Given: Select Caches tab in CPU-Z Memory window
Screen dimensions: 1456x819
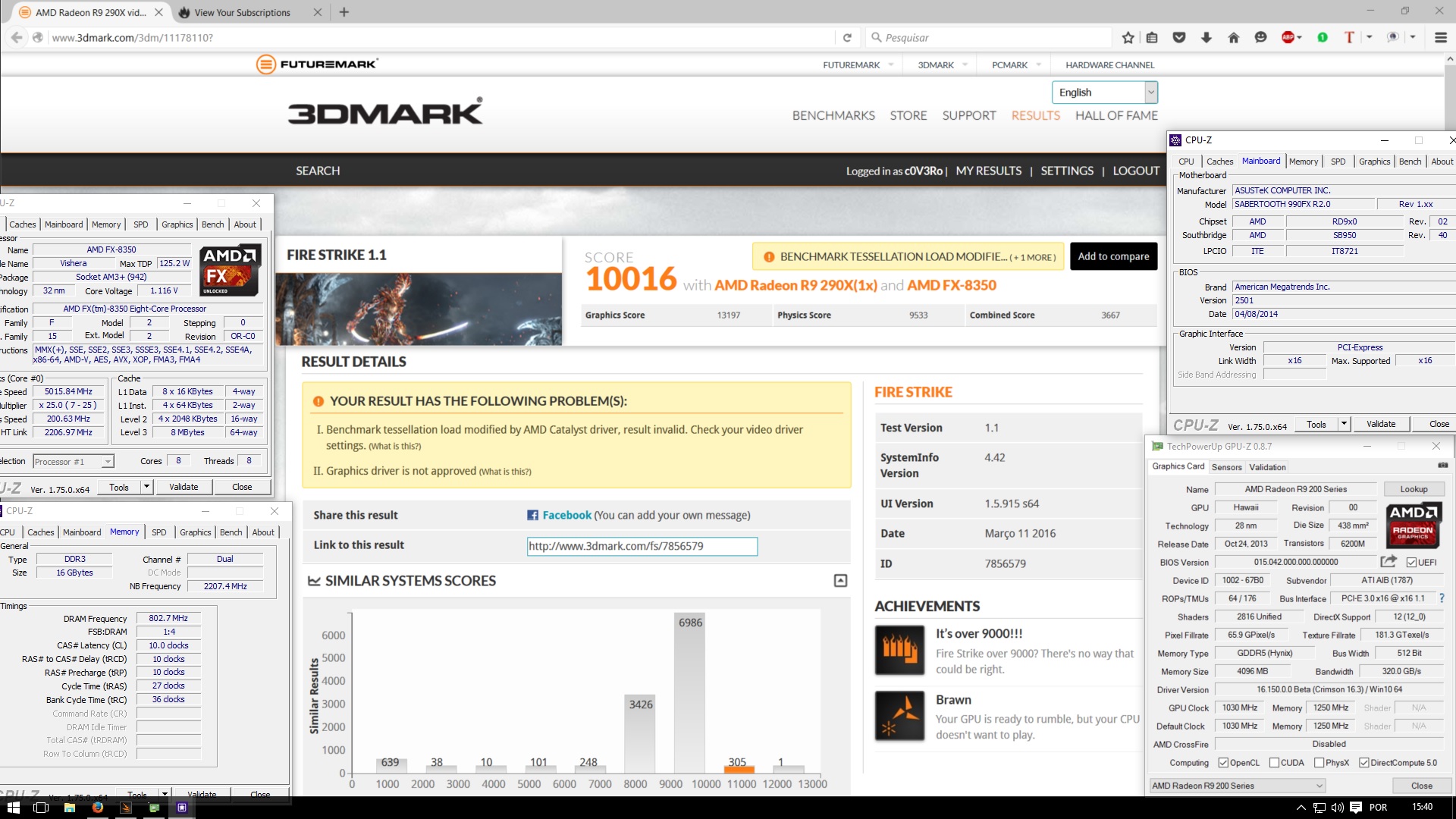Looking at the screenshot, I should [x=40, y=532].
